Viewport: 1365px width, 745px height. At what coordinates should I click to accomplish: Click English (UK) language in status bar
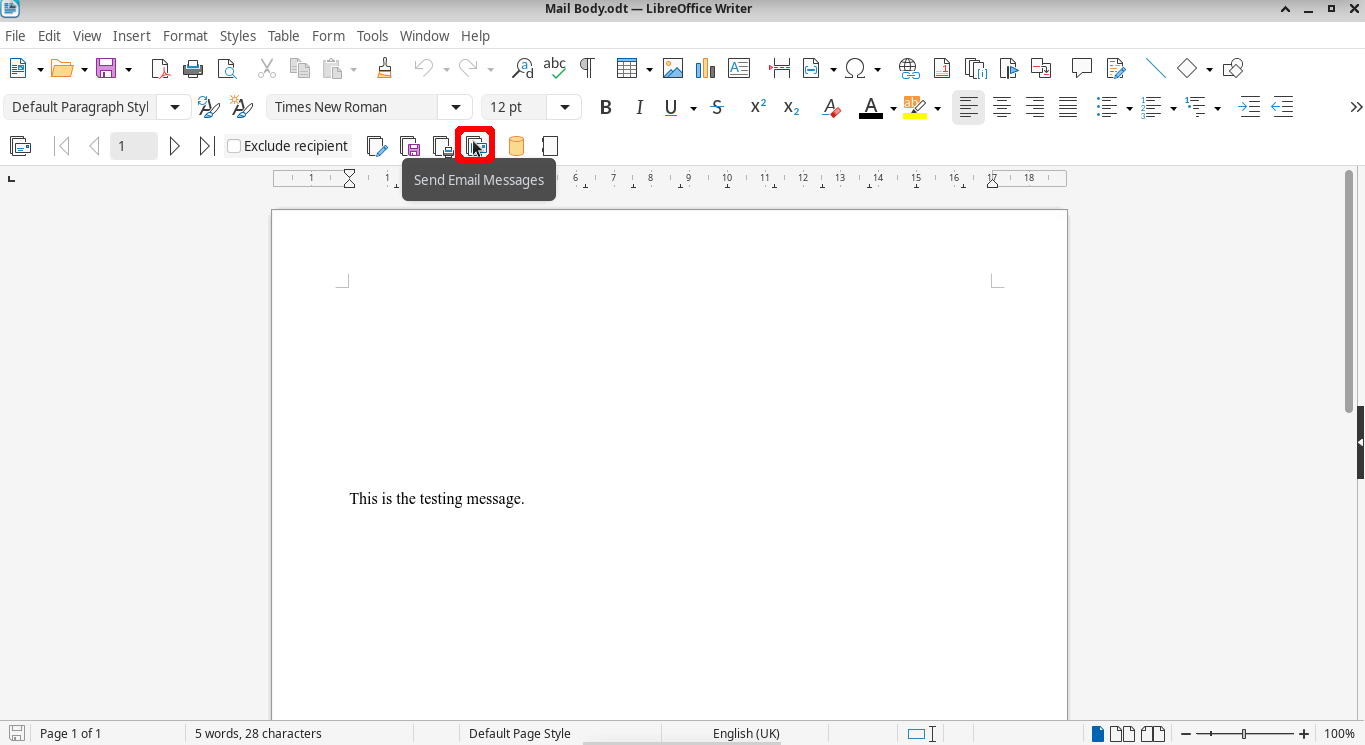pos(746,733)
